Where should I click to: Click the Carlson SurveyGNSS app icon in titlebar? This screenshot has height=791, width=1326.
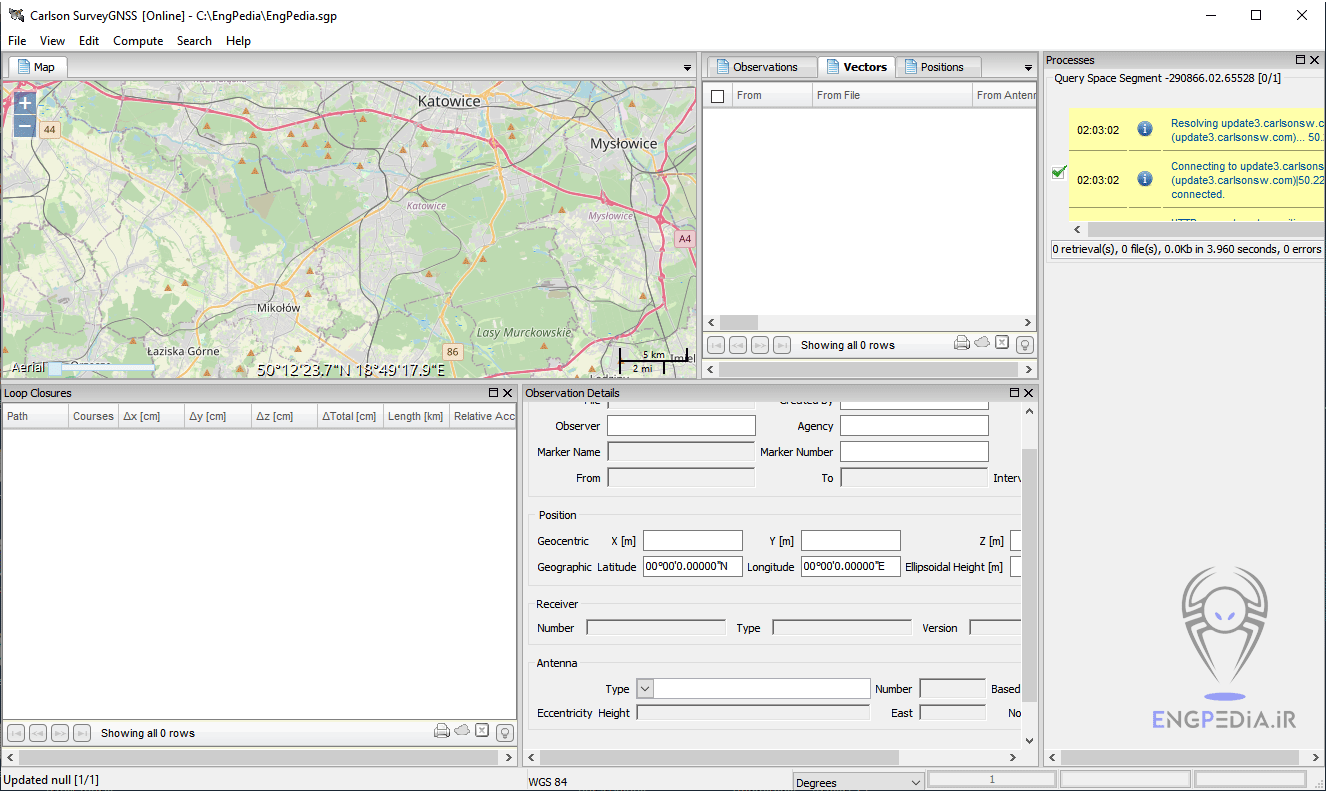pyautogui.click(x=14, y=15)
